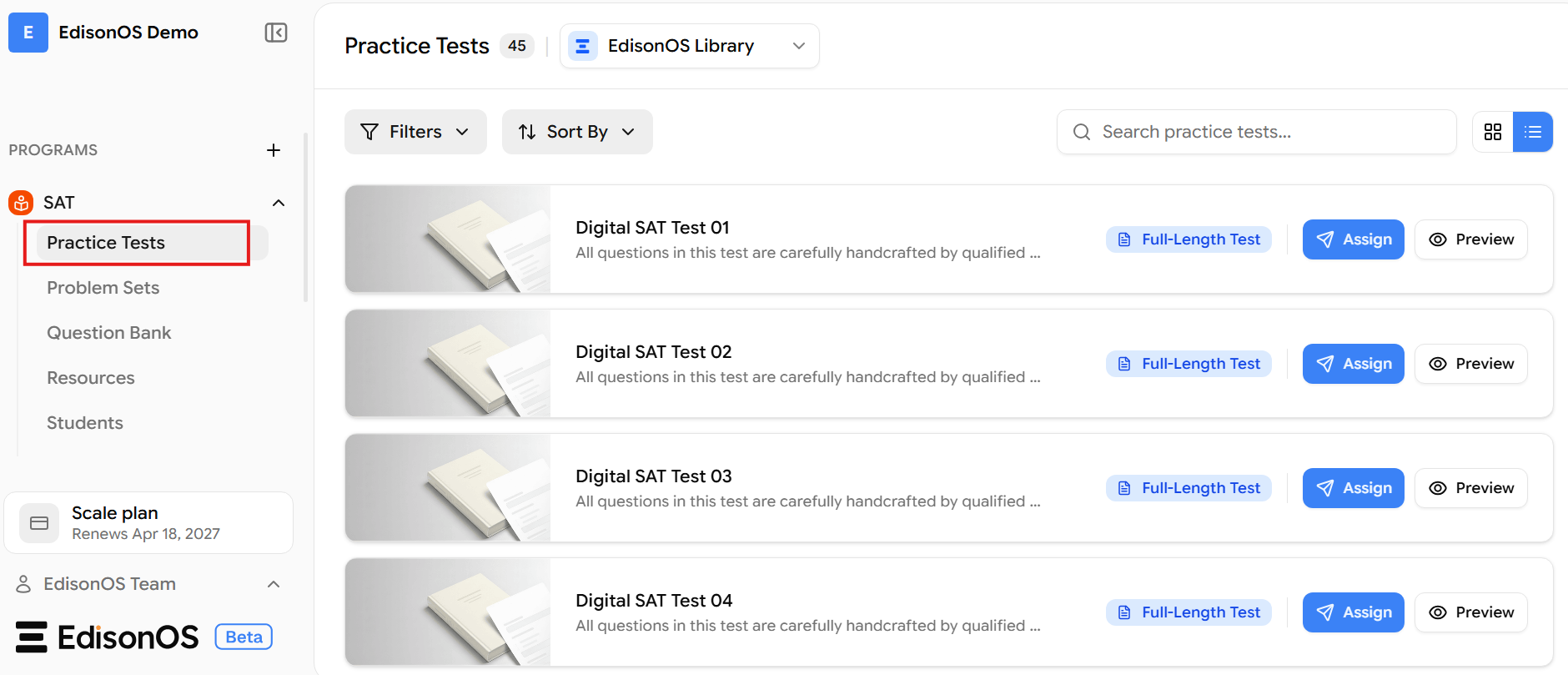Viewport: 1568px width, 675px height.
Task: Open Question Bank in sidebar
Action: coord(108,333)
